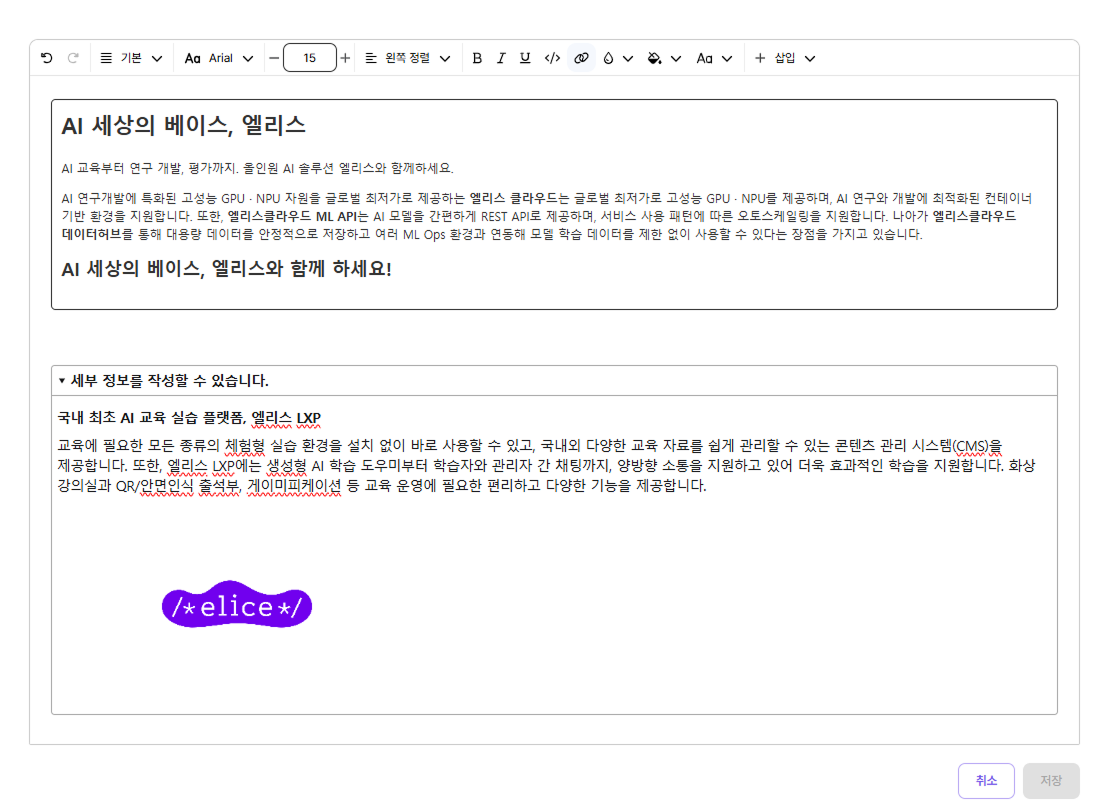This screenshot has height=811, width=1108.
Task: Decrease font size with minus button
Action: pyautogui.click(x=273, y=58)
